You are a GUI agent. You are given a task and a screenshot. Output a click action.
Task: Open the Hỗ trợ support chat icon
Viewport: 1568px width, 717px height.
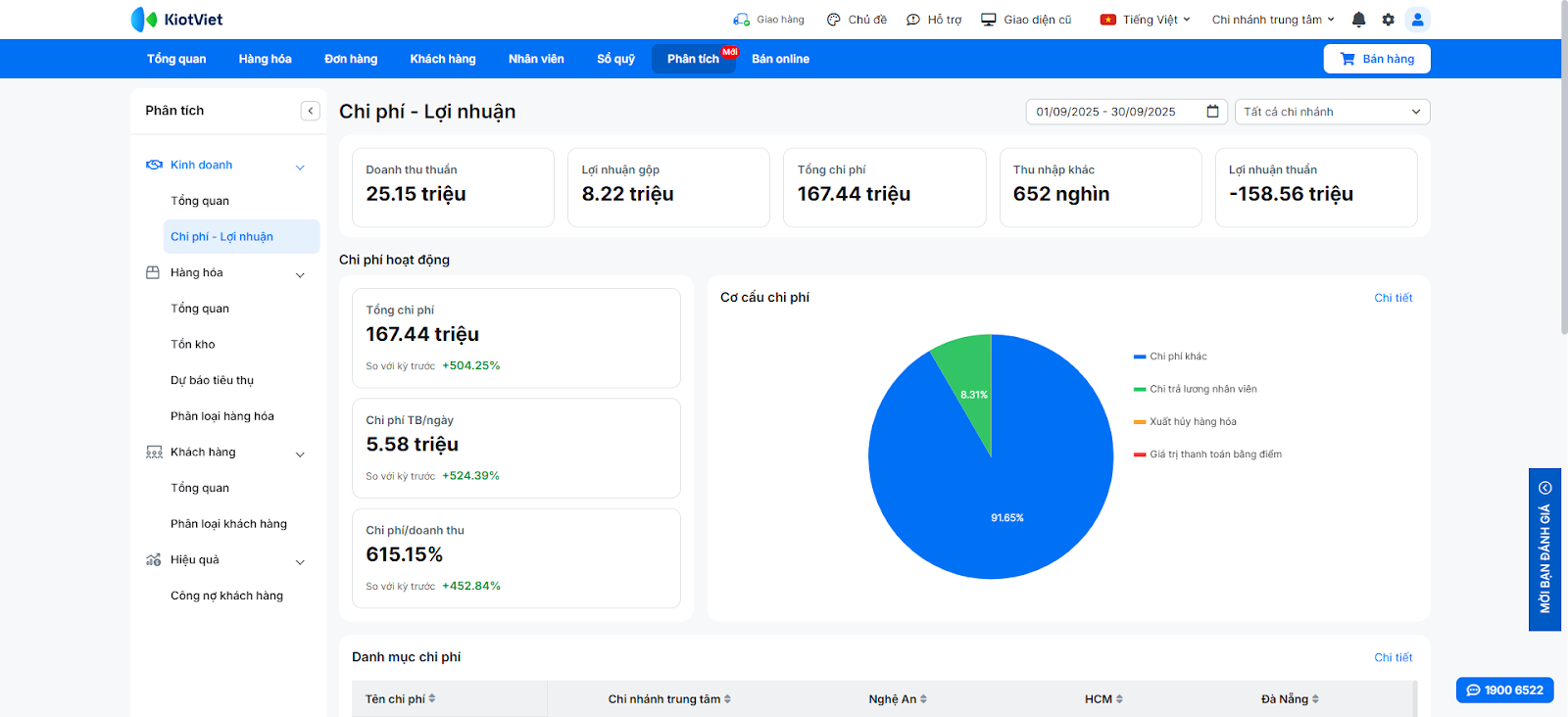pyautogui.click(x=912, y=20)
